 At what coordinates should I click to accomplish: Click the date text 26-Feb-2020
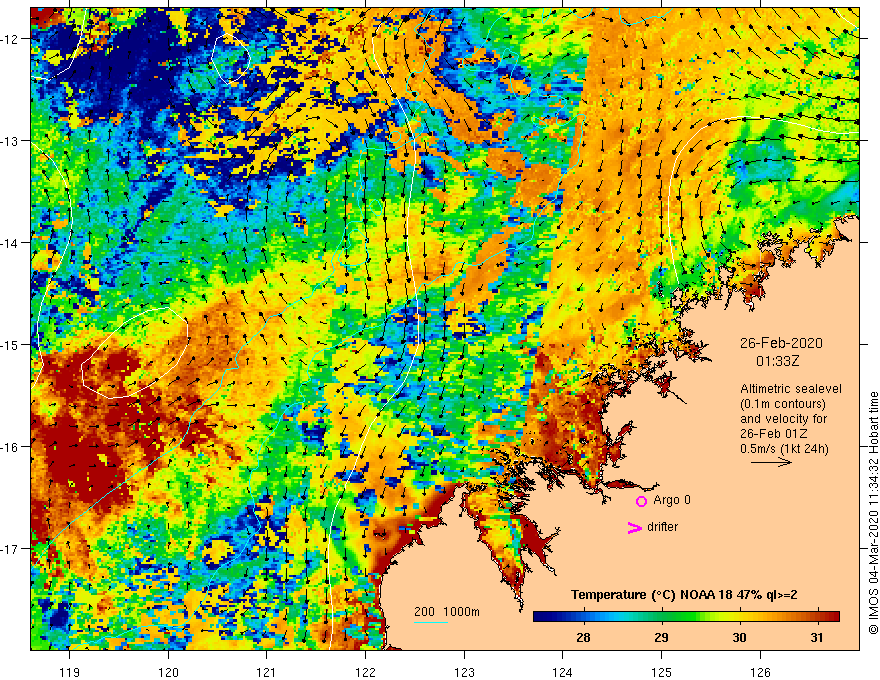pyautogui.click(x=781, y=343)
